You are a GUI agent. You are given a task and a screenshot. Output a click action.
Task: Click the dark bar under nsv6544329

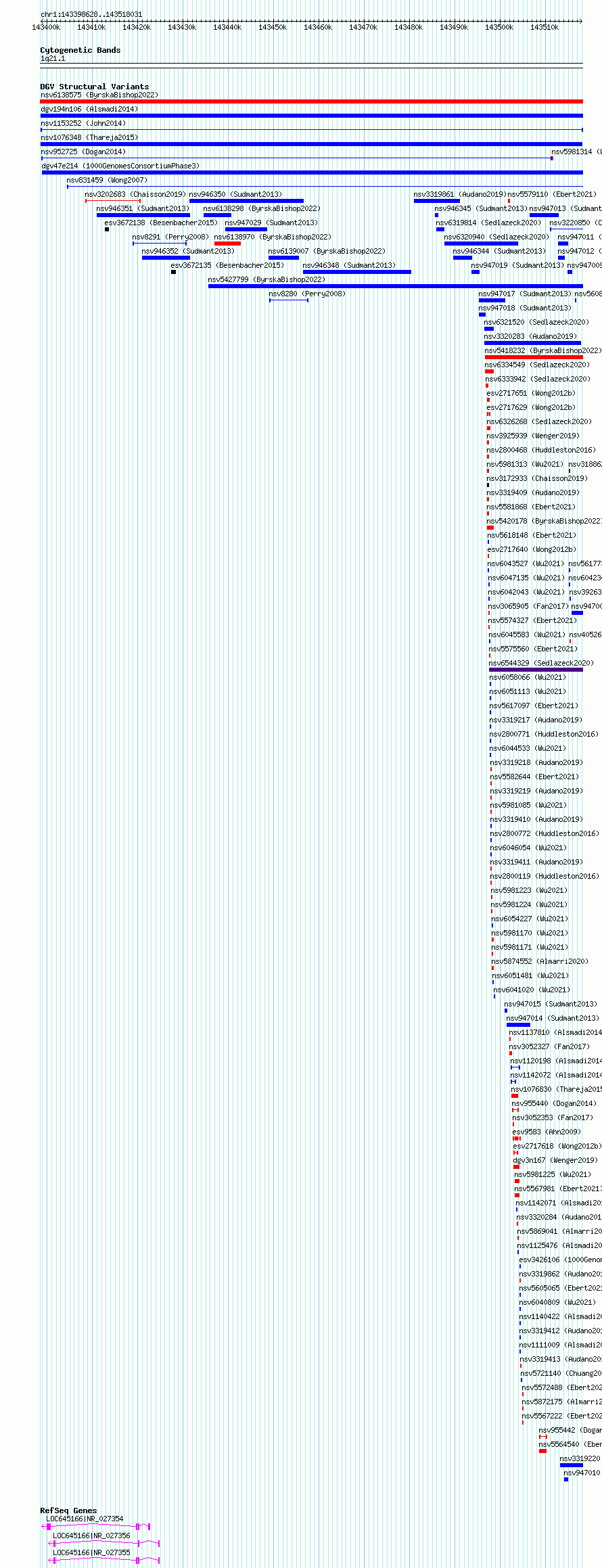coord(536,670)
